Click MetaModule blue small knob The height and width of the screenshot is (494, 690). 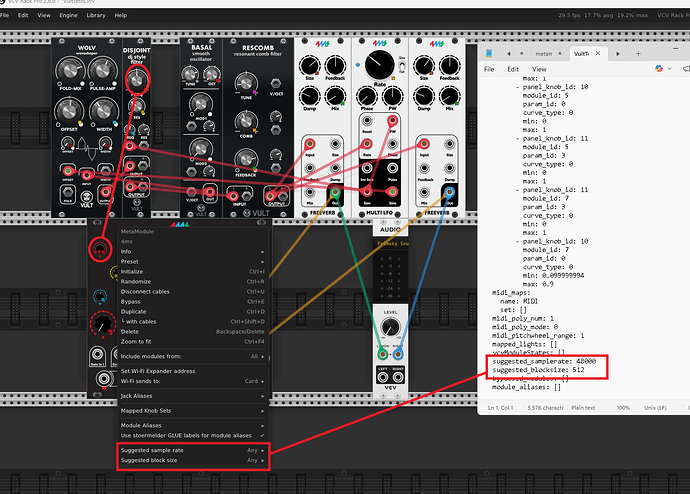pyautogui.click(x=100, y=296)
